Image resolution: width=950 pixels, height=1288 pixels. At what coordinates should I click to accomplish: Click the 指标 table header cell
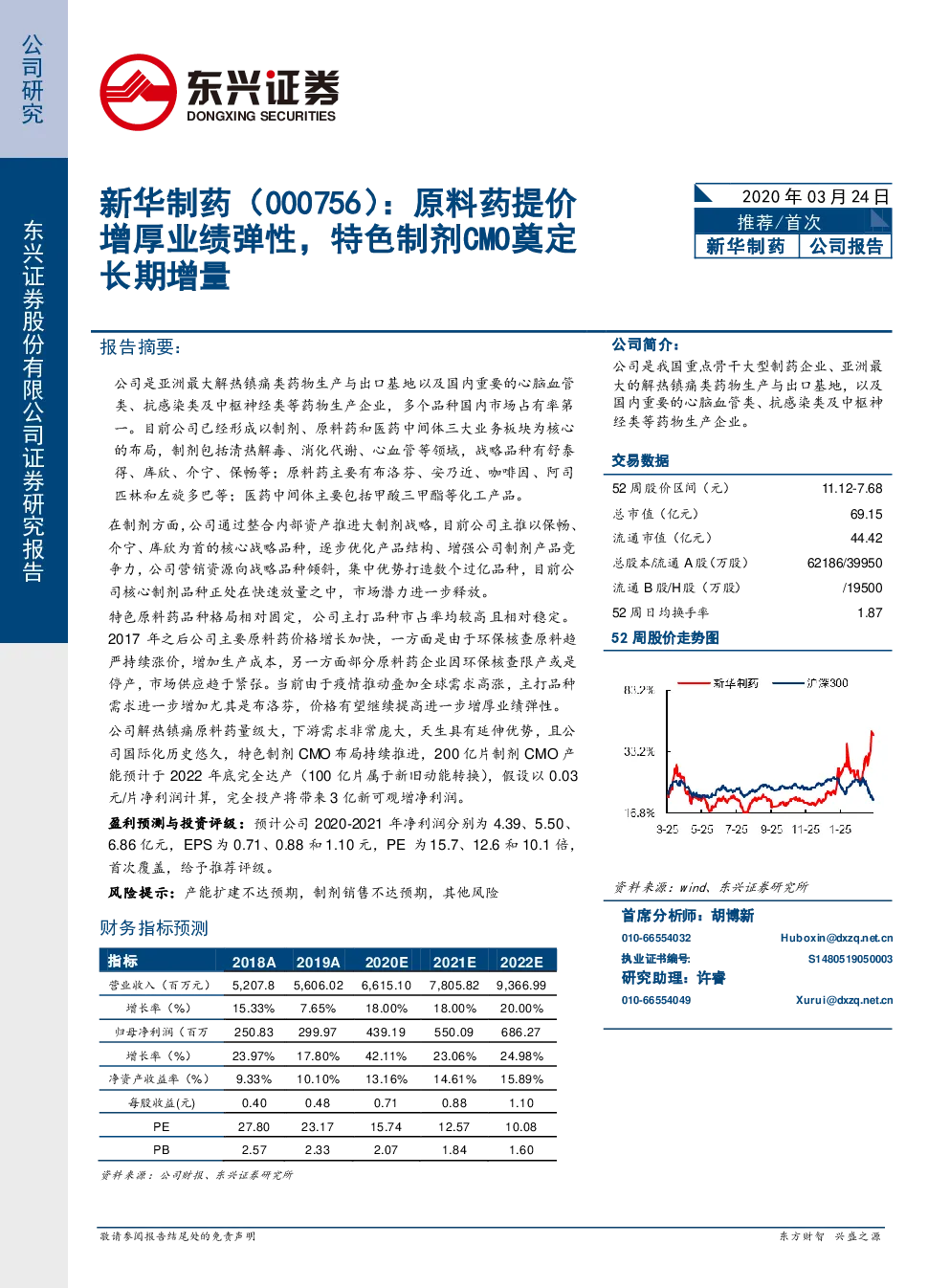tap(122, 961)
